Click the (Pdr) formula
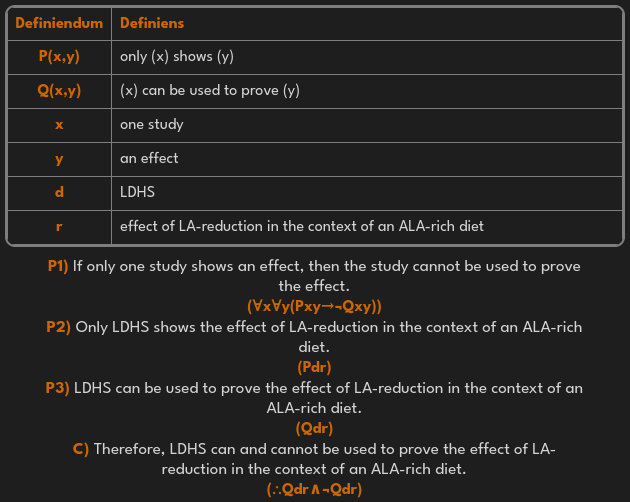The height and width of the screenshot is (502, 630). click(314, 367)
